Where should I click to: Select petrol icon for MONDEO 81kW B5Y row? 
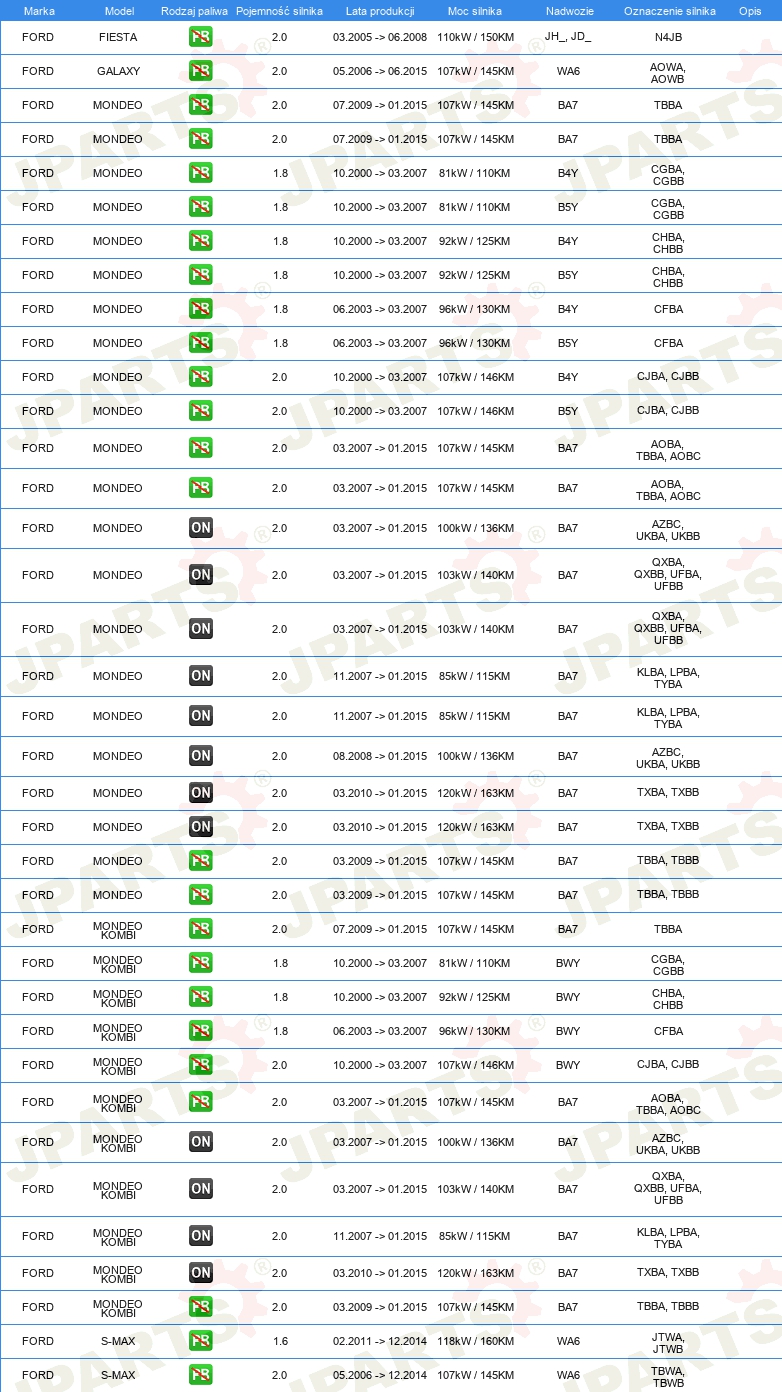click(x=201, y=207)
